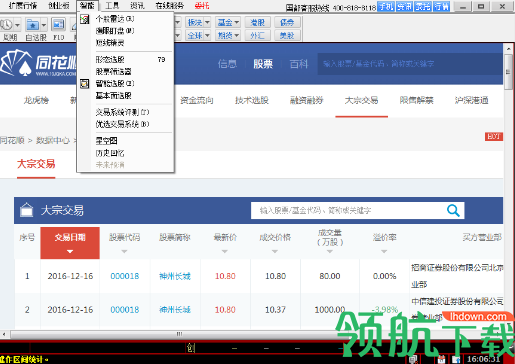The image size is (515, 364).
Task: Open the 基金 dropdown
Action: (228, 23)
